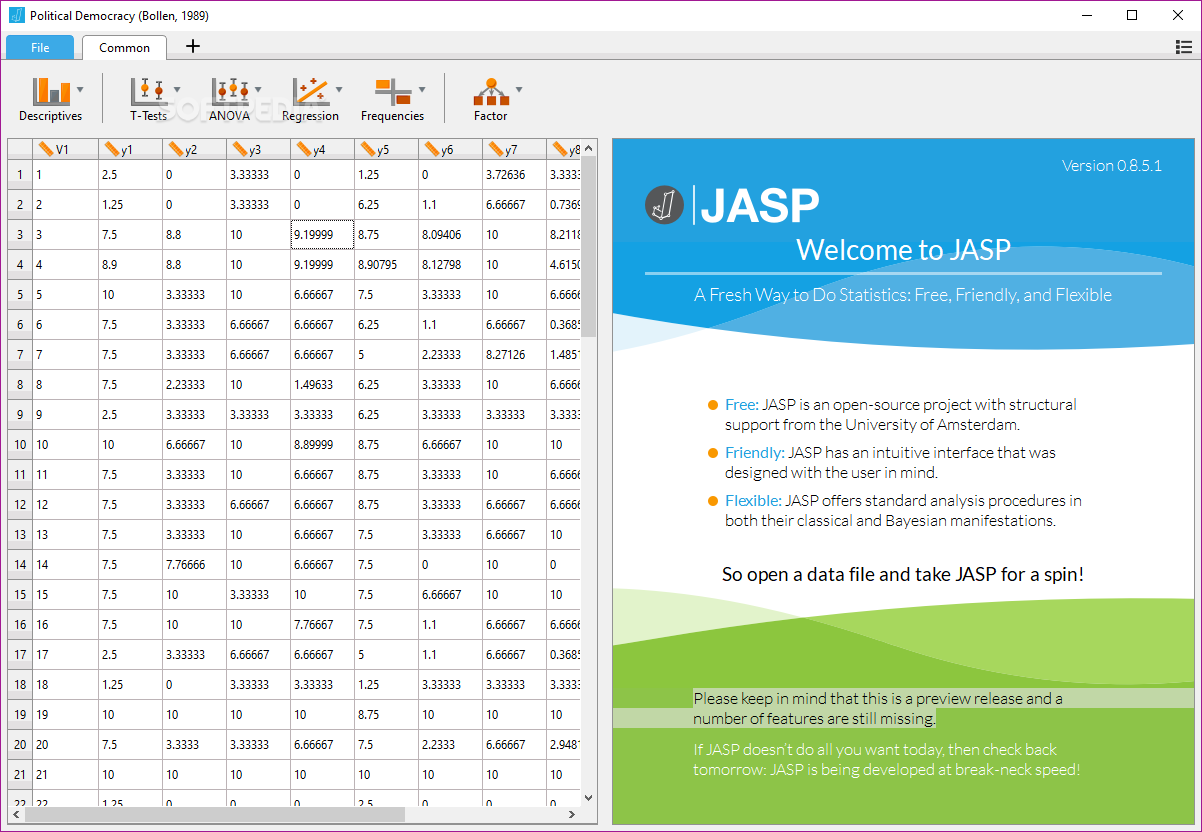Click the ruler icon of column y4

coord(304,149)
